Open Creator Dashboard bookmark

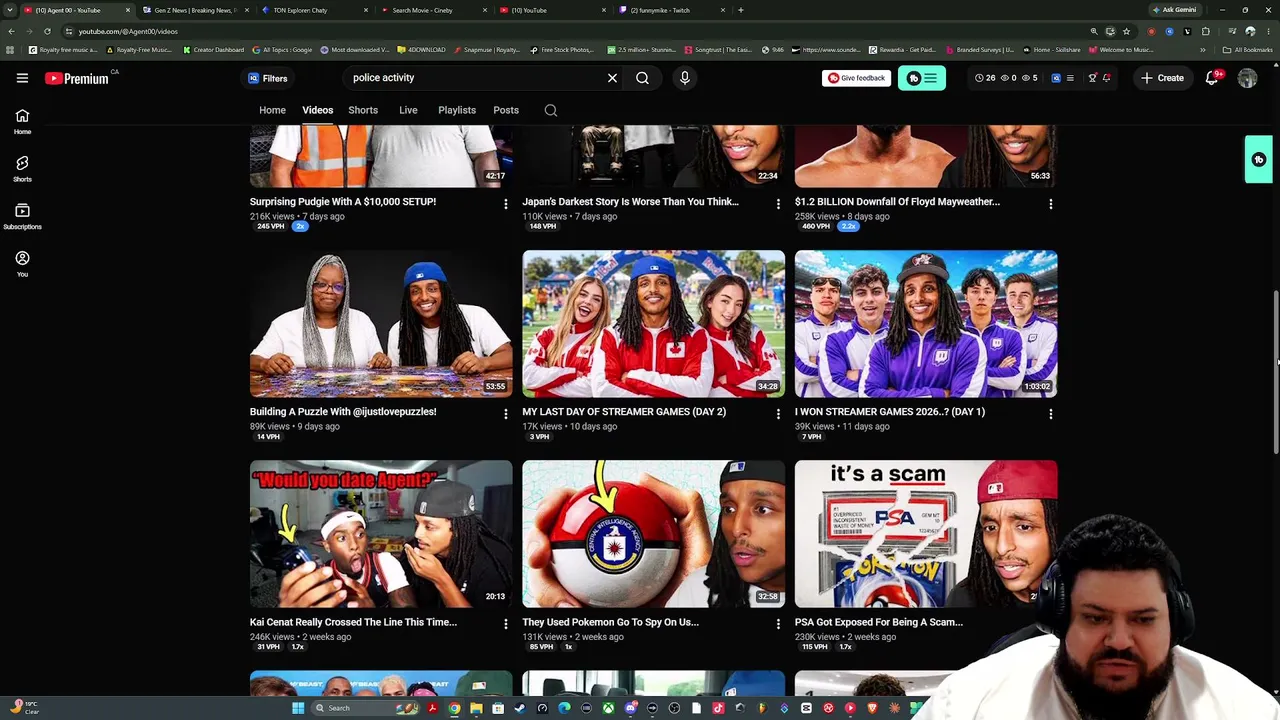(x=213, y=50)
